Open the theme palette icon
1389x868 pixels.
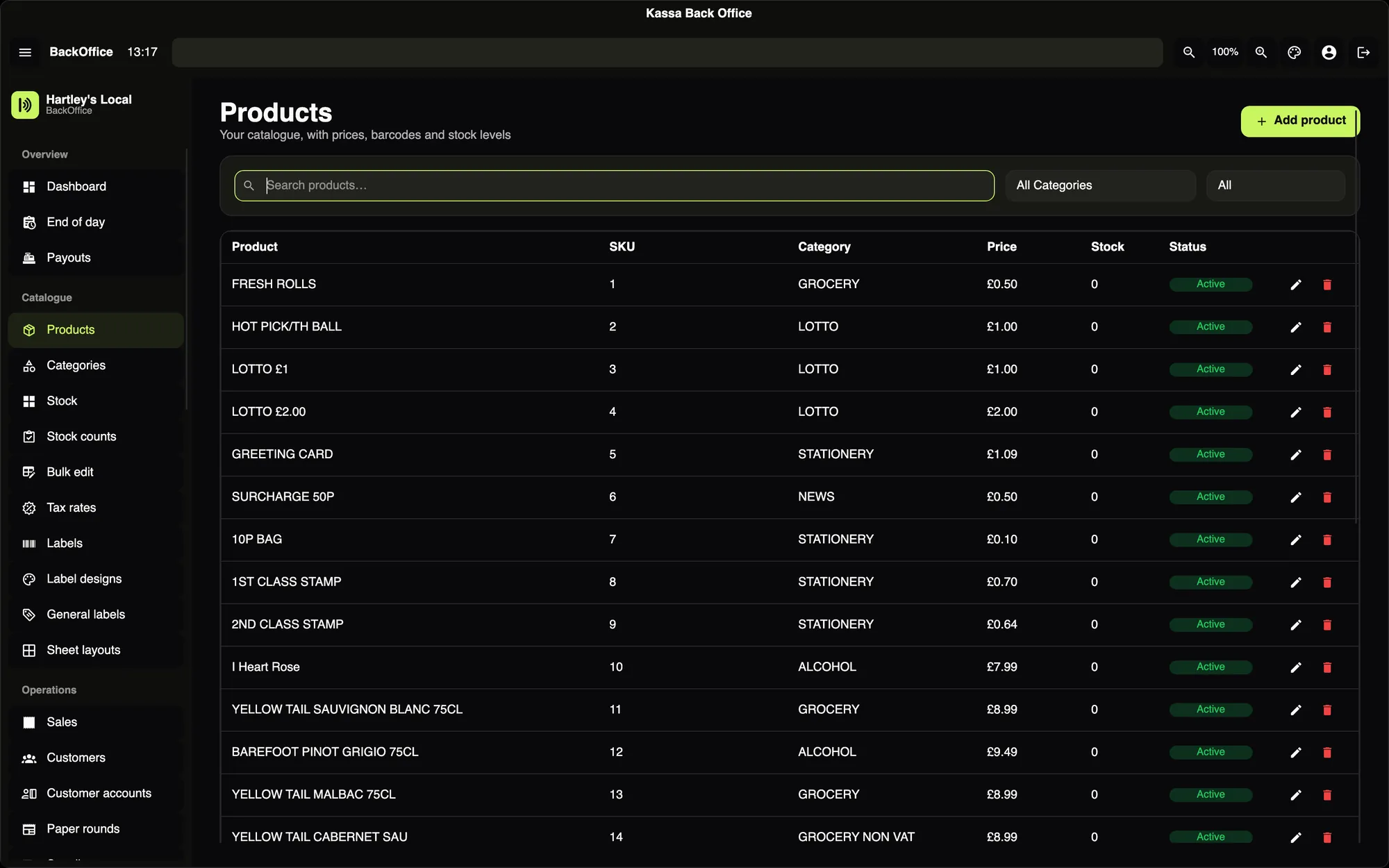point(1295,52)
